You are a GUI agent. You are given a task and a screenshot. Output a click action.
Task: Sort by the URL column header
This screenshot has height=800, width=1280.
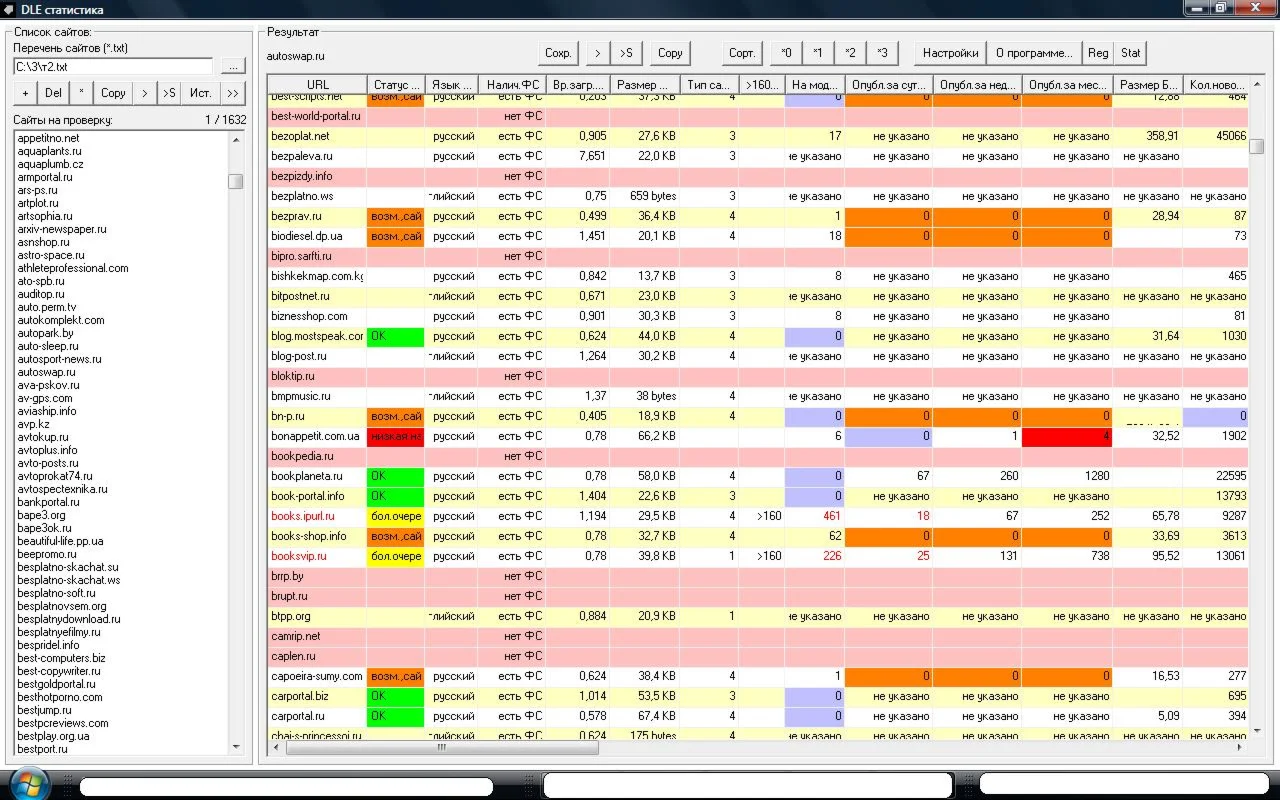pos(317,85)
